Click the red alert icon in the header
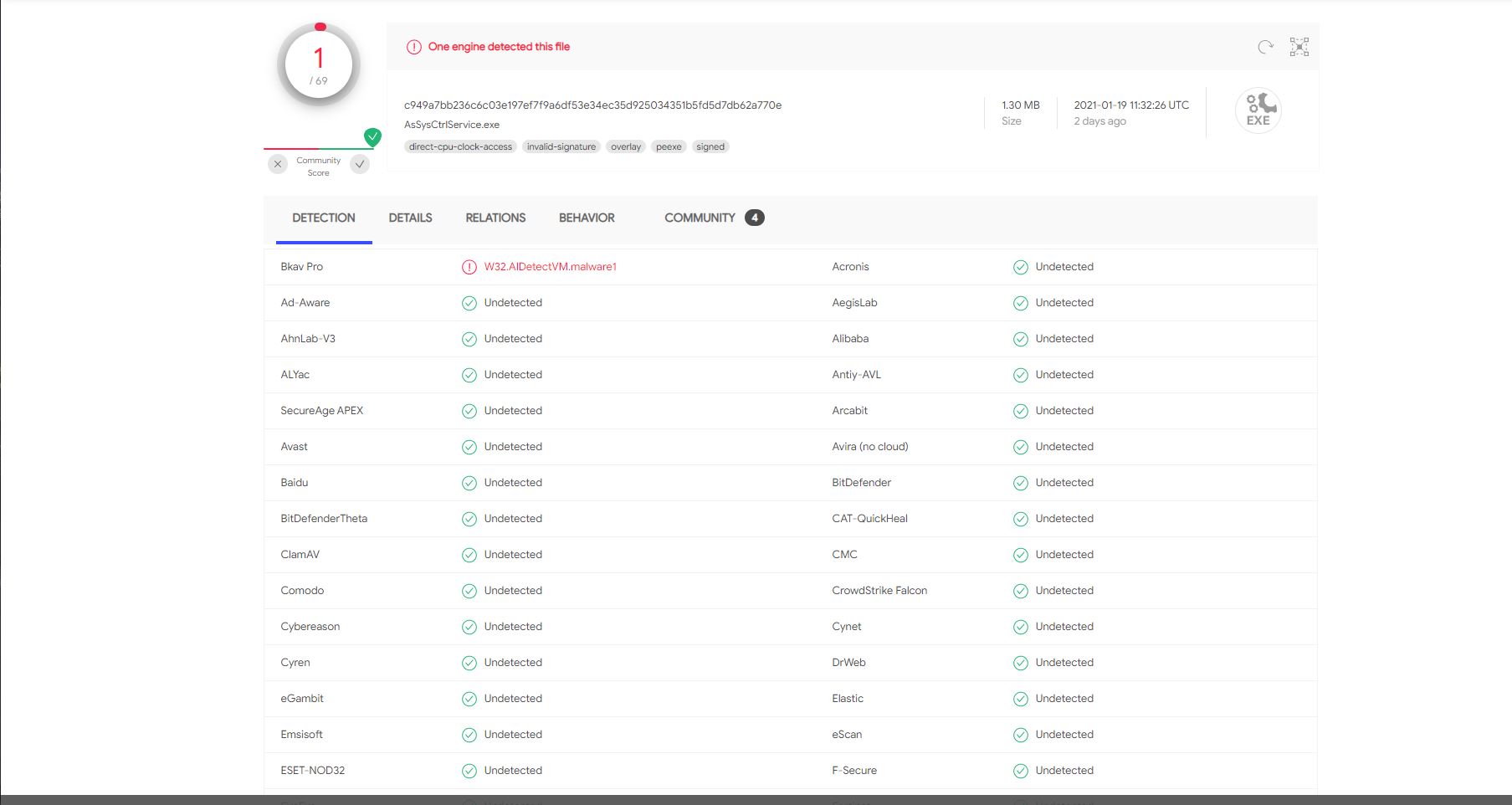Viewport: 1512px width, 805px height. click(x=413, y=47)
